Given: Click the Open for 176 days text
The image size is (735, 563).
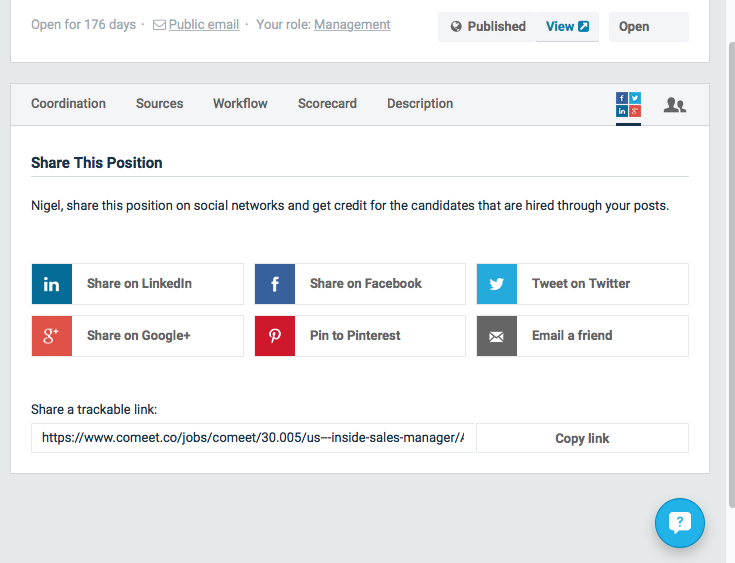Looking at the screenshot, I should (x=83, y=24).
